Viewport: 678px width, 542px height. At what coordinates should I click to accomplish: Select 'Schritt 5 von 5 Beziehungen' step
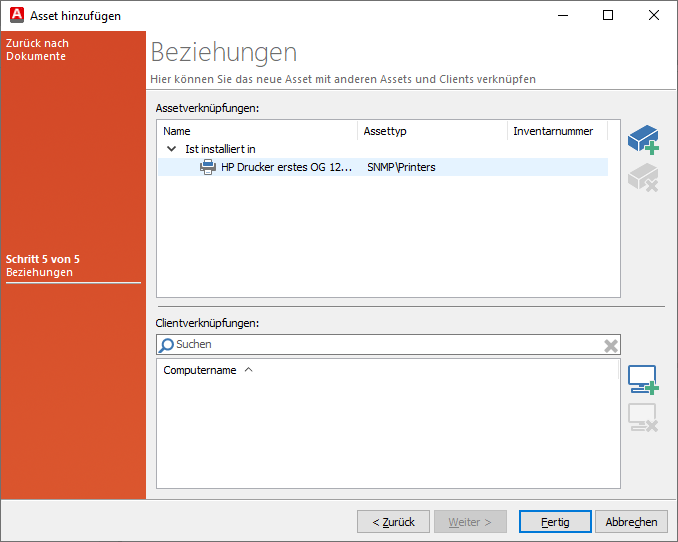click(43, 266)
